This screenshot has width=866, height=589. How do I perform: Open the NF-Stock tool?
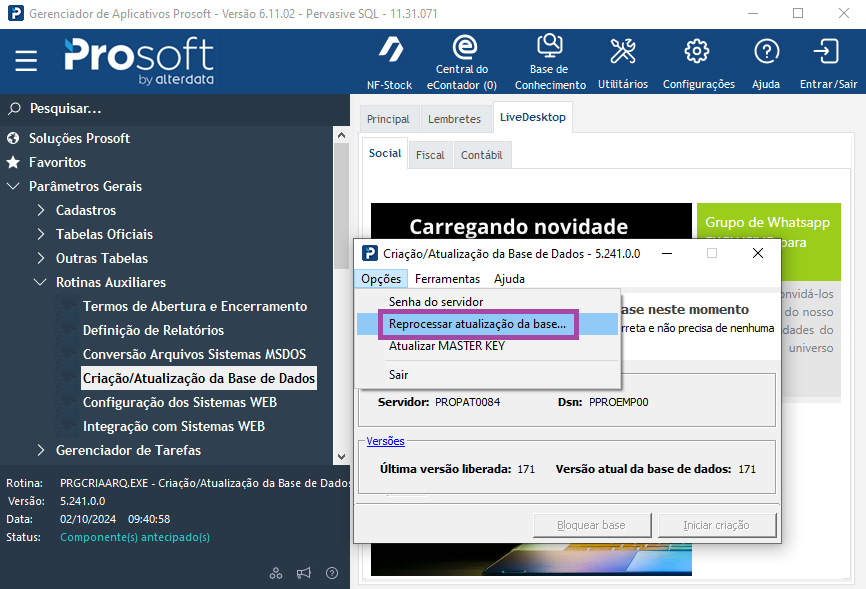[390, 62]
